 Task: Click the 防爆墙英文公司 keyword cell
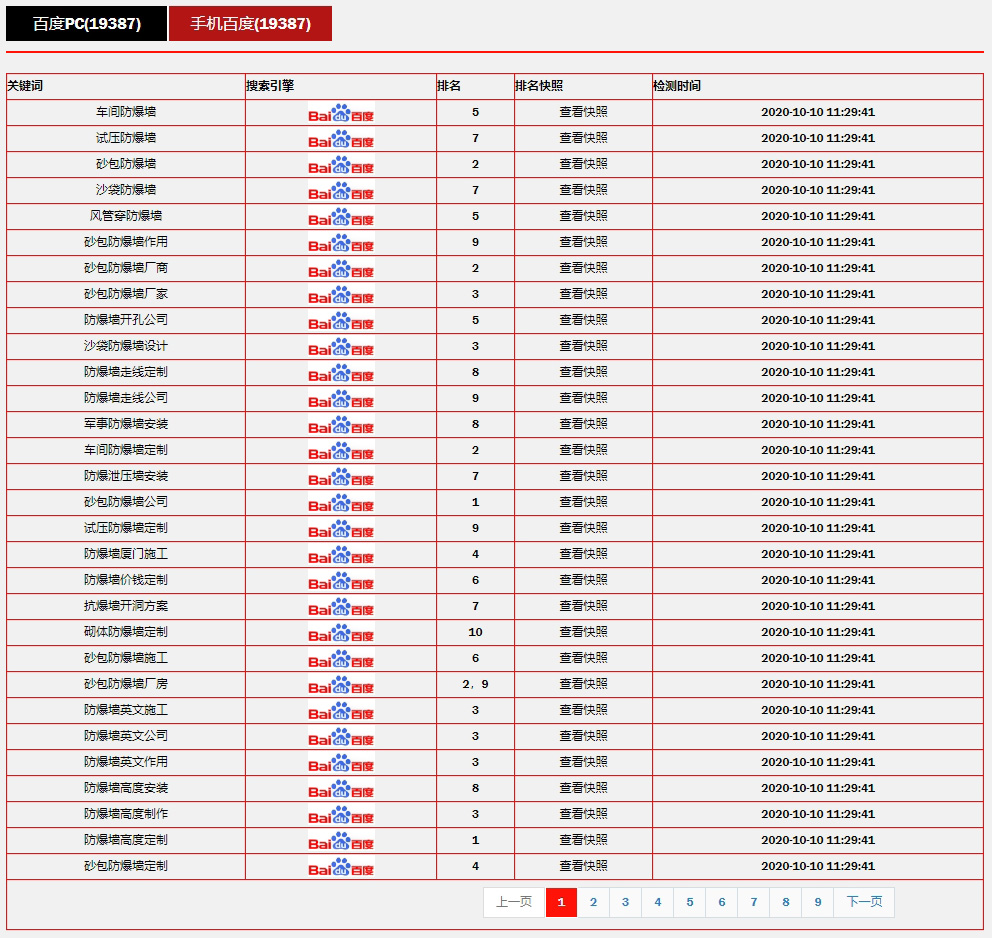click(126, 736)
